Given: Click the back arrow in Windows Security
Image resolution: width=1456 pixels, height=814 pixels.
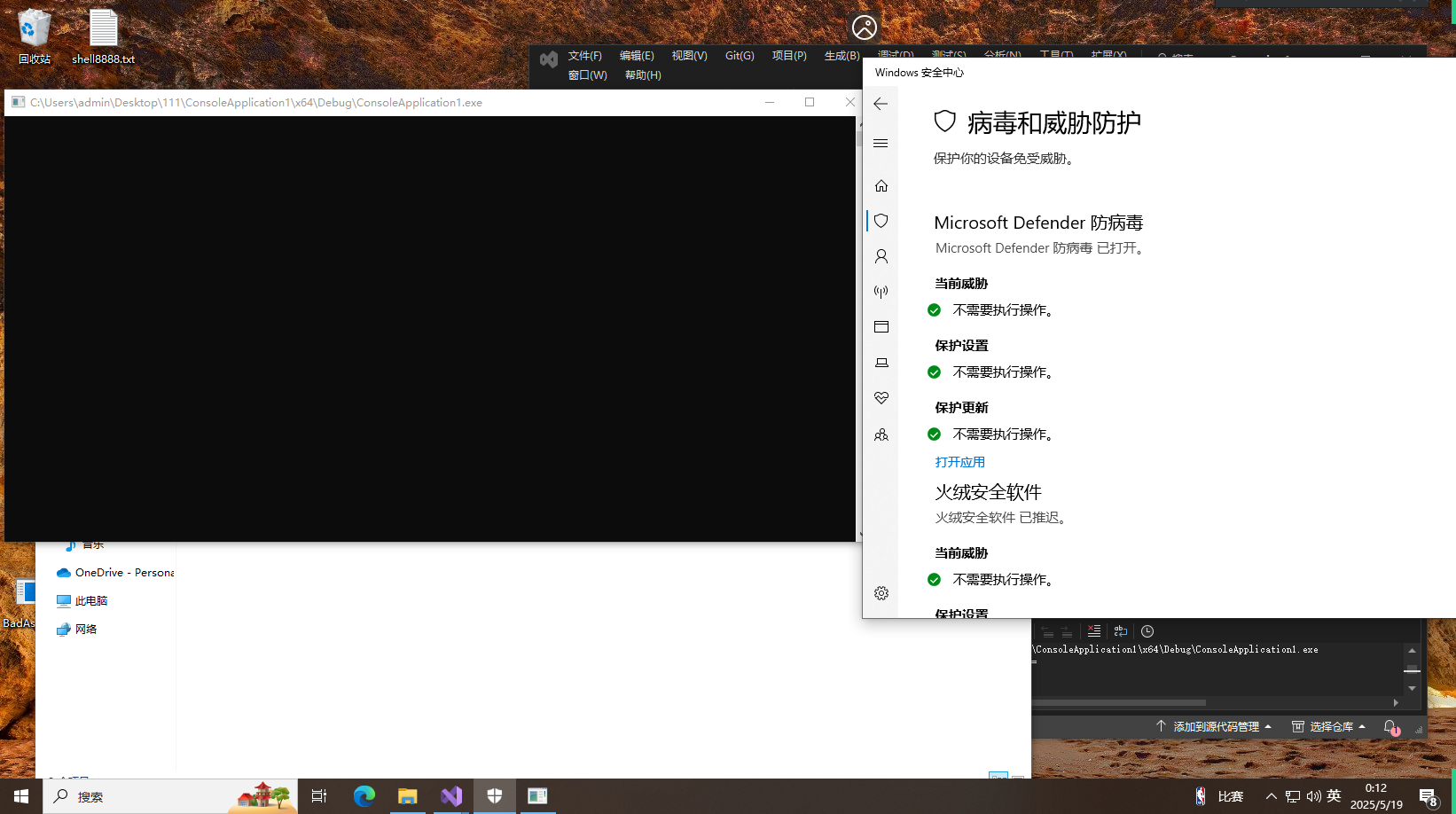Looking at the screenshot, I should pos(881,104).
